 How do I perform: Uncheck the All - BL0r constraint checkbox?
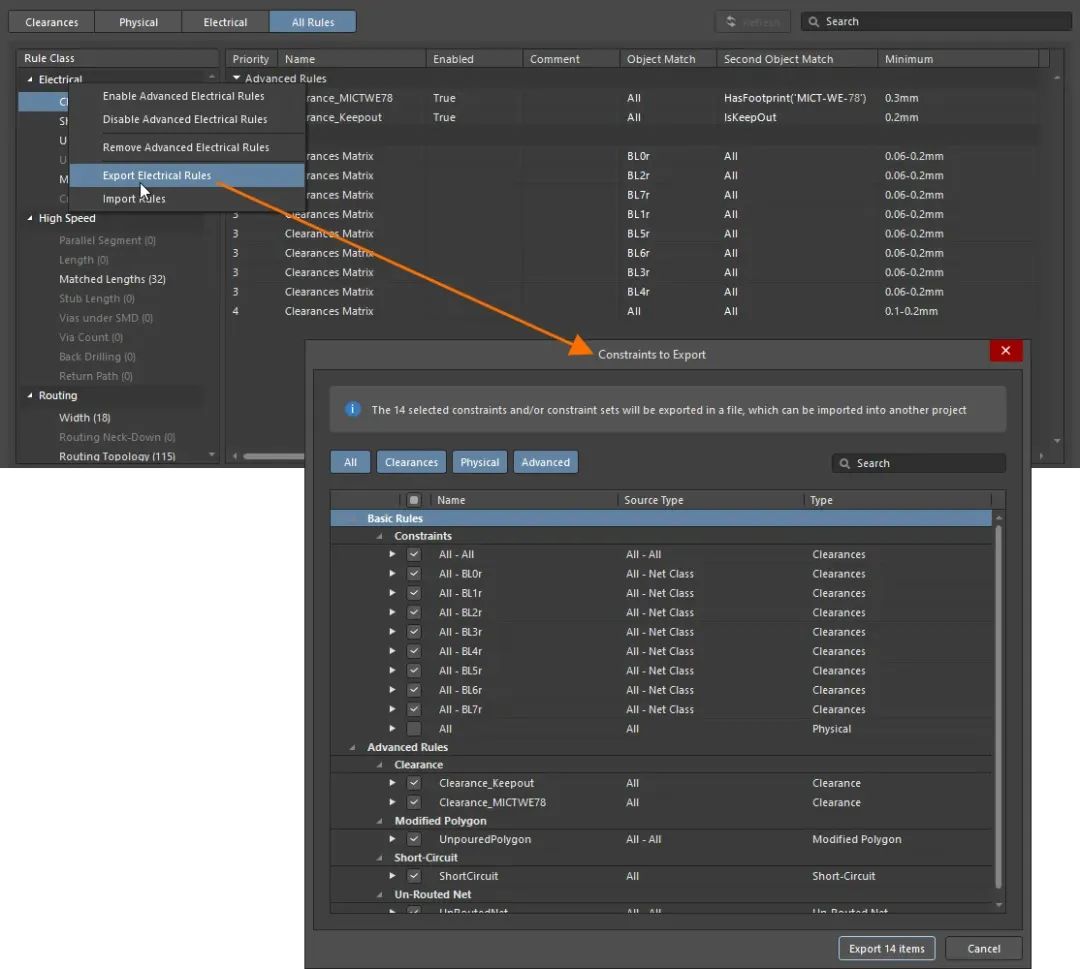click(414, 573)
